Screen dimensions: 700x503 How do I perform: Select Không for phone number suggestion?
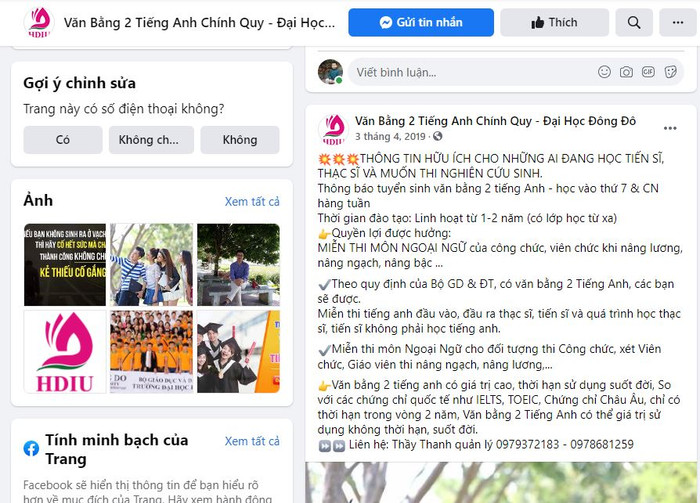click(x=240, y=140)
